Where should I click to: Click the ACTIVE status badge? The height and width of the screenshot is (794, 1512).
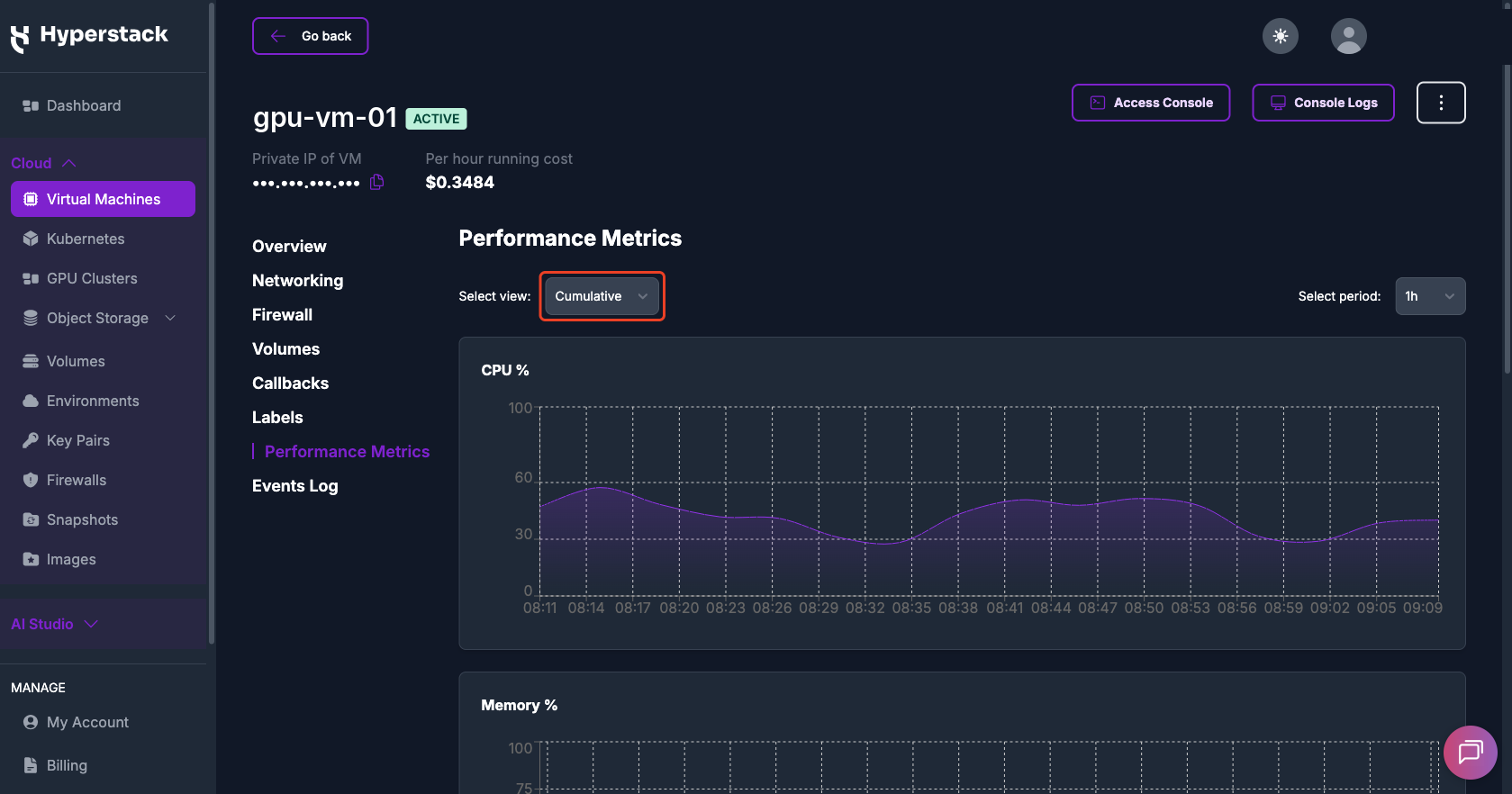(436, 119)
